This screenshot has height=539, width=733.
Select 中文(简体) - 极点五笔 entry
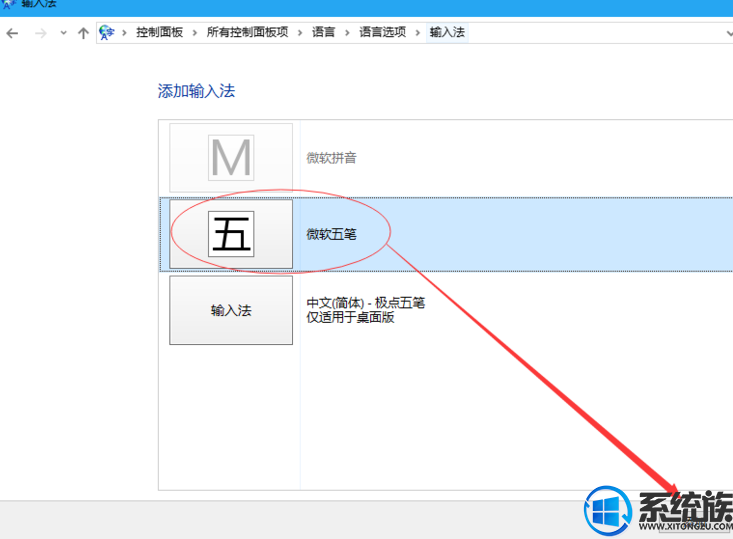coord(366,303)
